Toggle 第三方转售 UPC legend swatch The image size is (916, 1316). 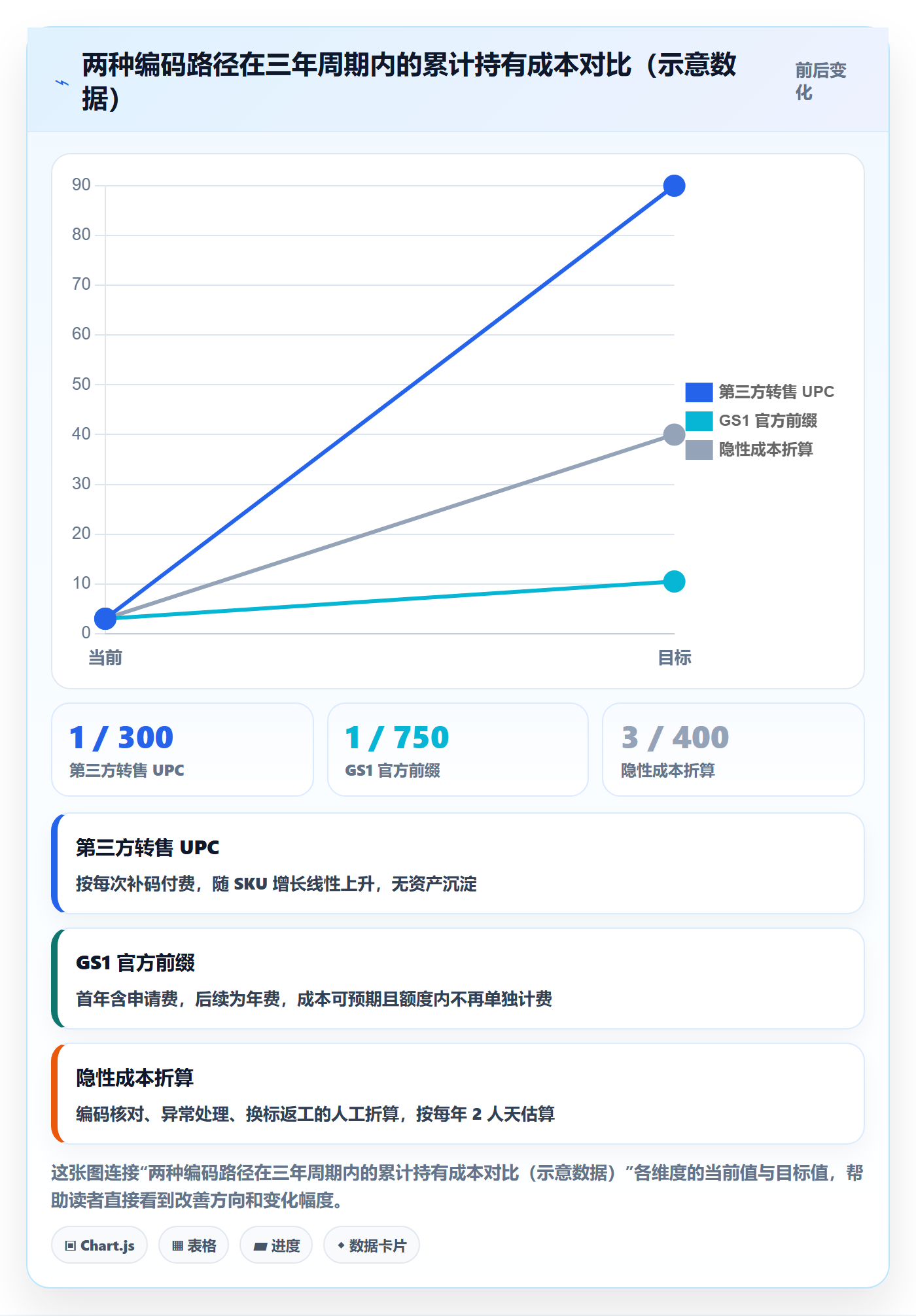pyautogui.click(x=699, y=392)
